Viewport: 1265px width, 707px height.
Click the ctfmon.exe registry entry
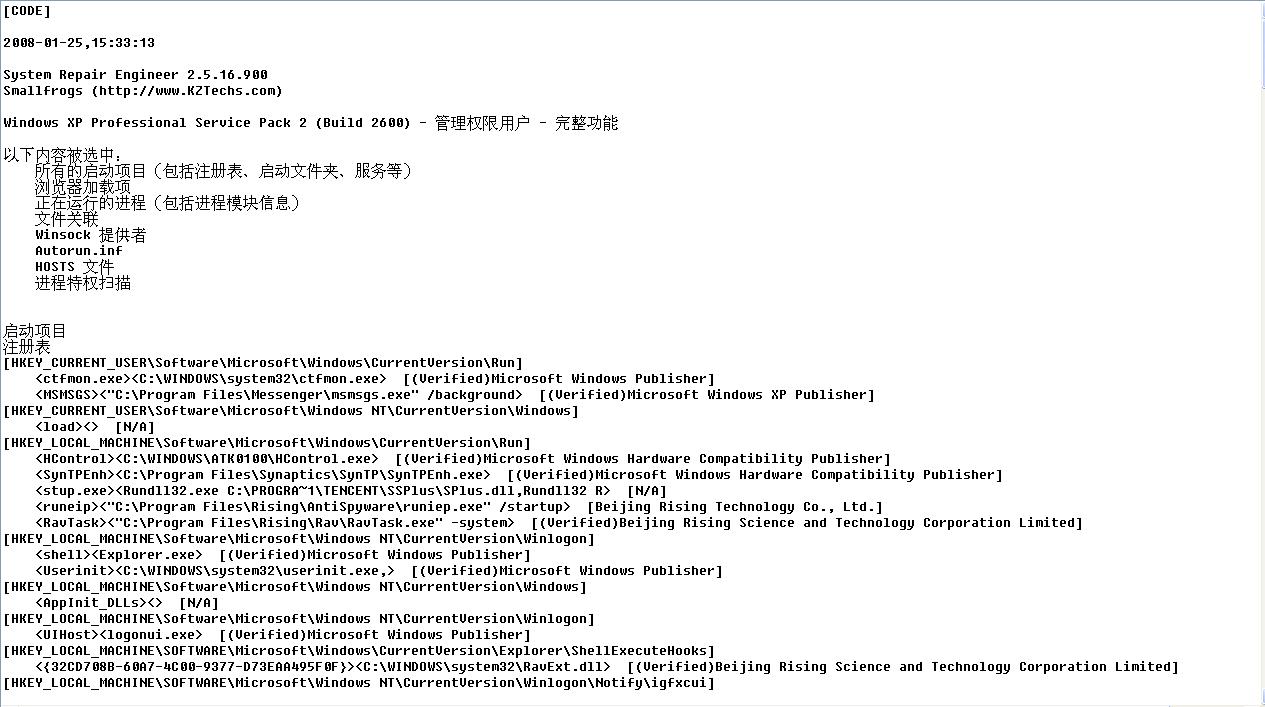375,379
